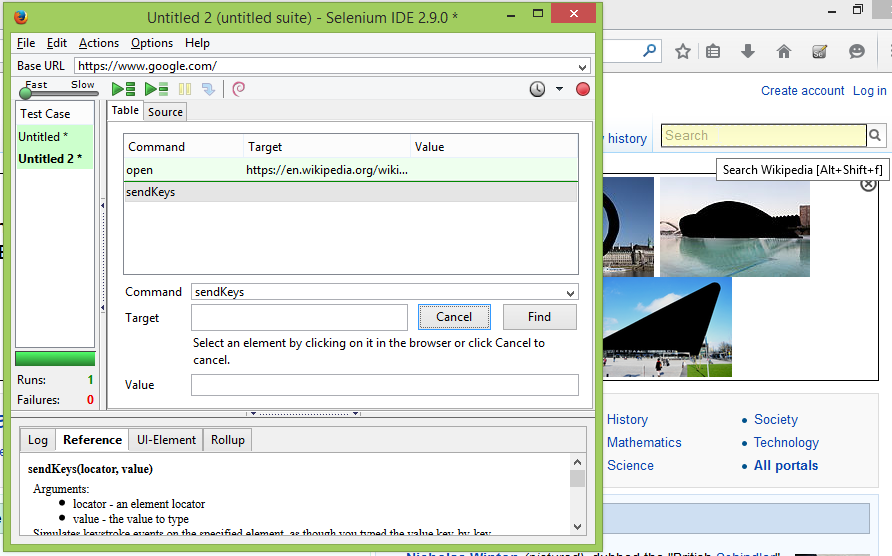Open the Rollup tab
This screenshot has height=556, width=892.
tap(228, 440)
